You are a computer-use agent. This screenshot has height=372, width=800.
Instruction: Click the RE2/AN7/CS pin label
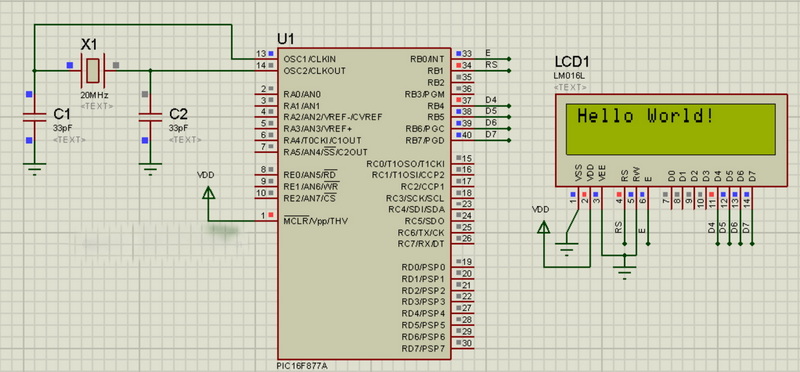[x=309, y=198]
